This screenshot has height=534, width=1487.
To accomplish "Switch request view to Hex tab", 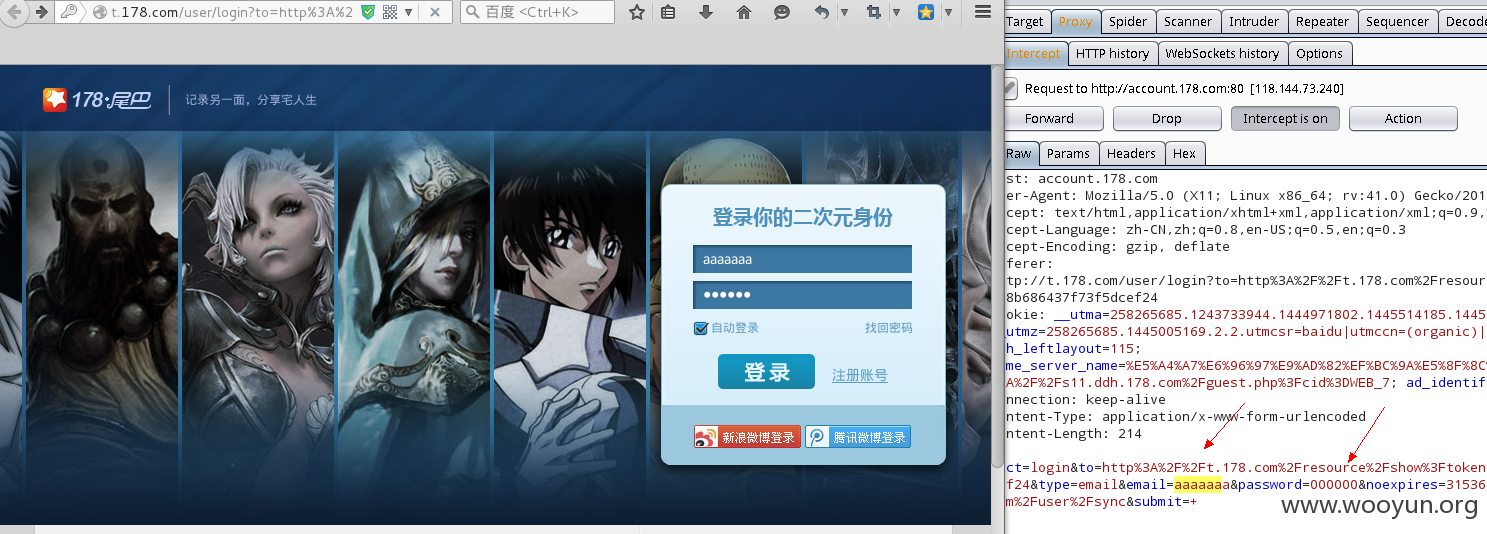I will pyautogui.click(x=1185, y=153).
